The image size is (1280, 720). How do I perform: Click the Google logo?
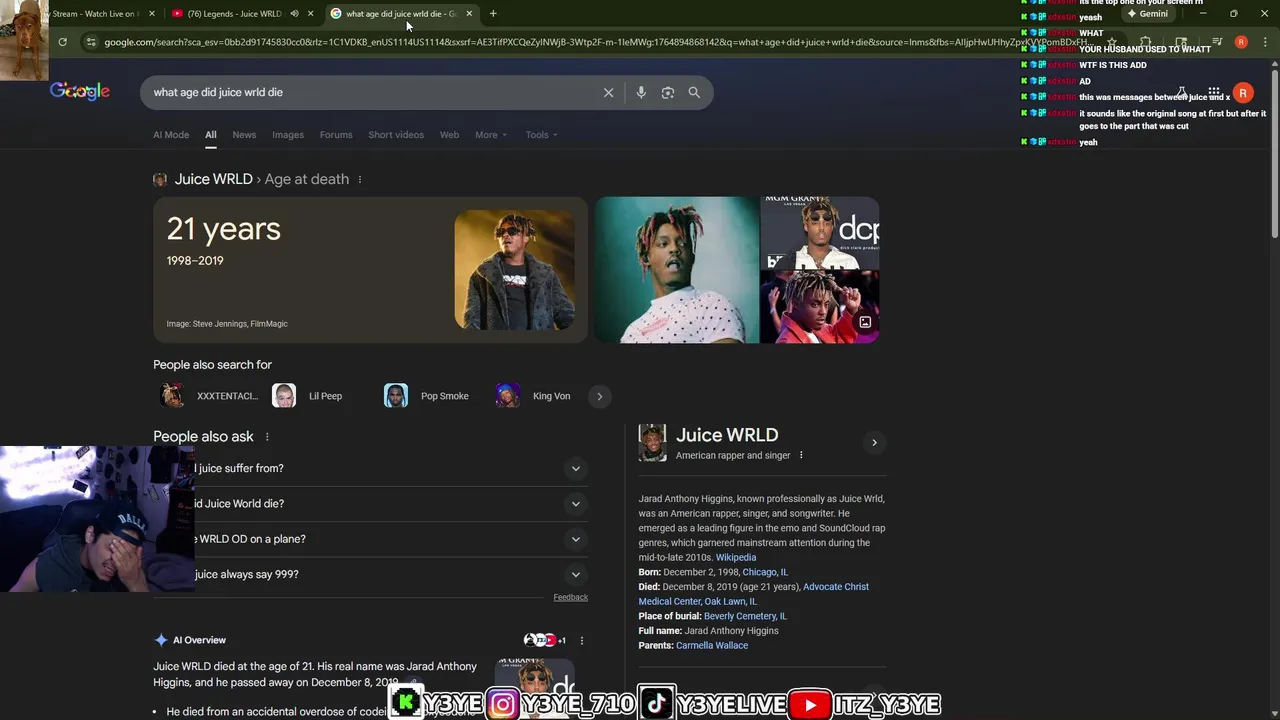[x=80, y=91]
